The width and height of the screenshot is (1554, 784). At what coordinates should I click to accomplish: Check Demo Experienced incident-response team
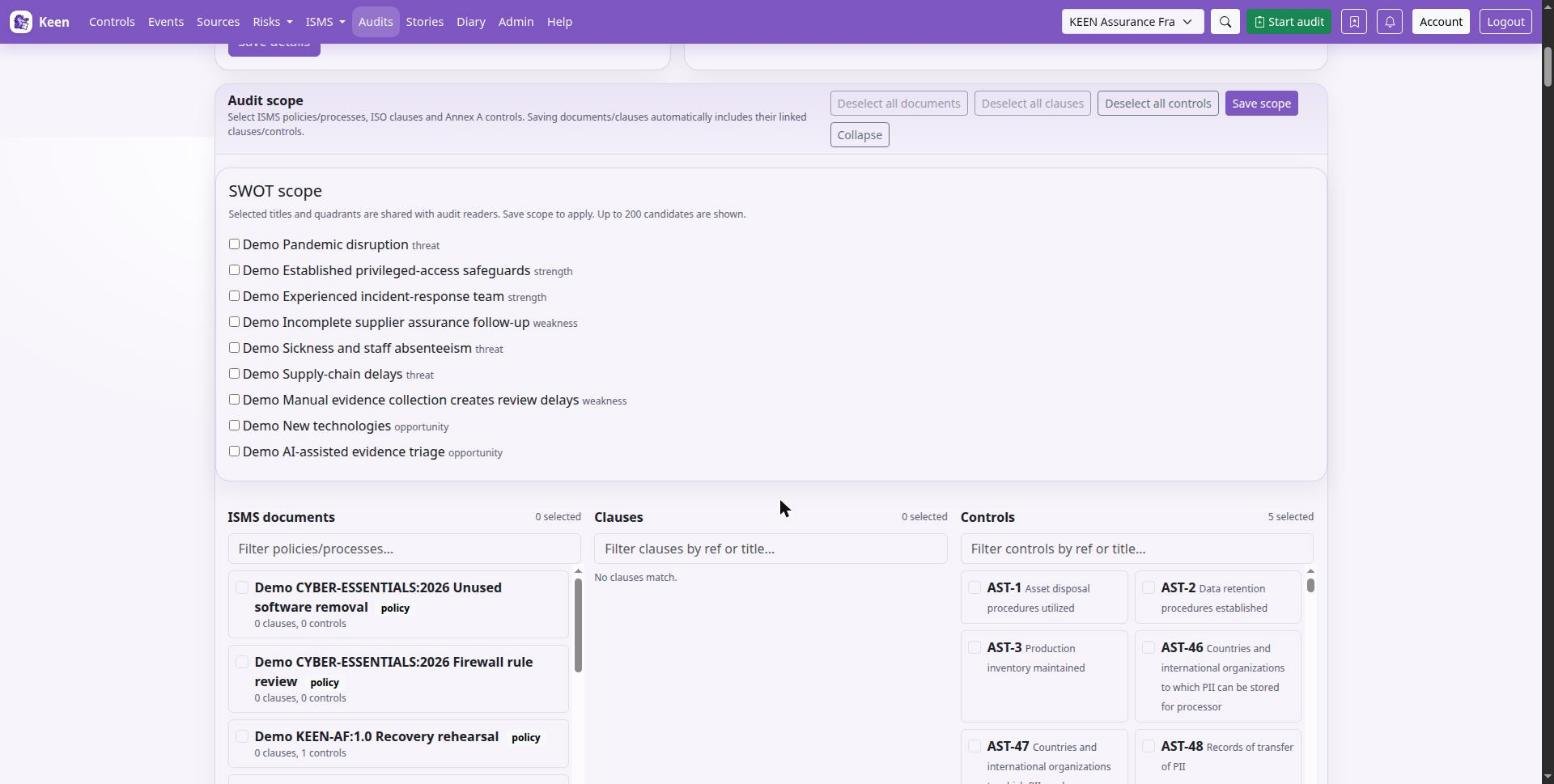[x=234, y=296]
